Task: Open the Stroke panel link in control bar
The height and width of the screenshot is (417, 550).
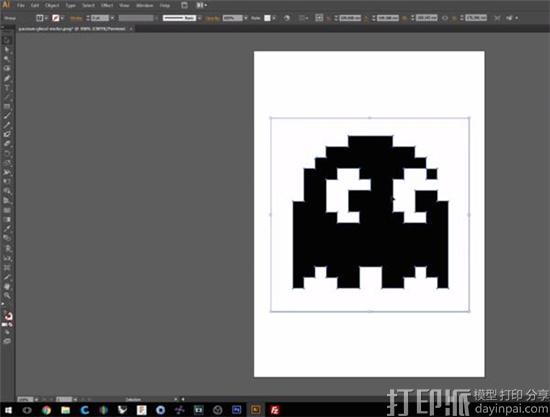Action: 76,18
